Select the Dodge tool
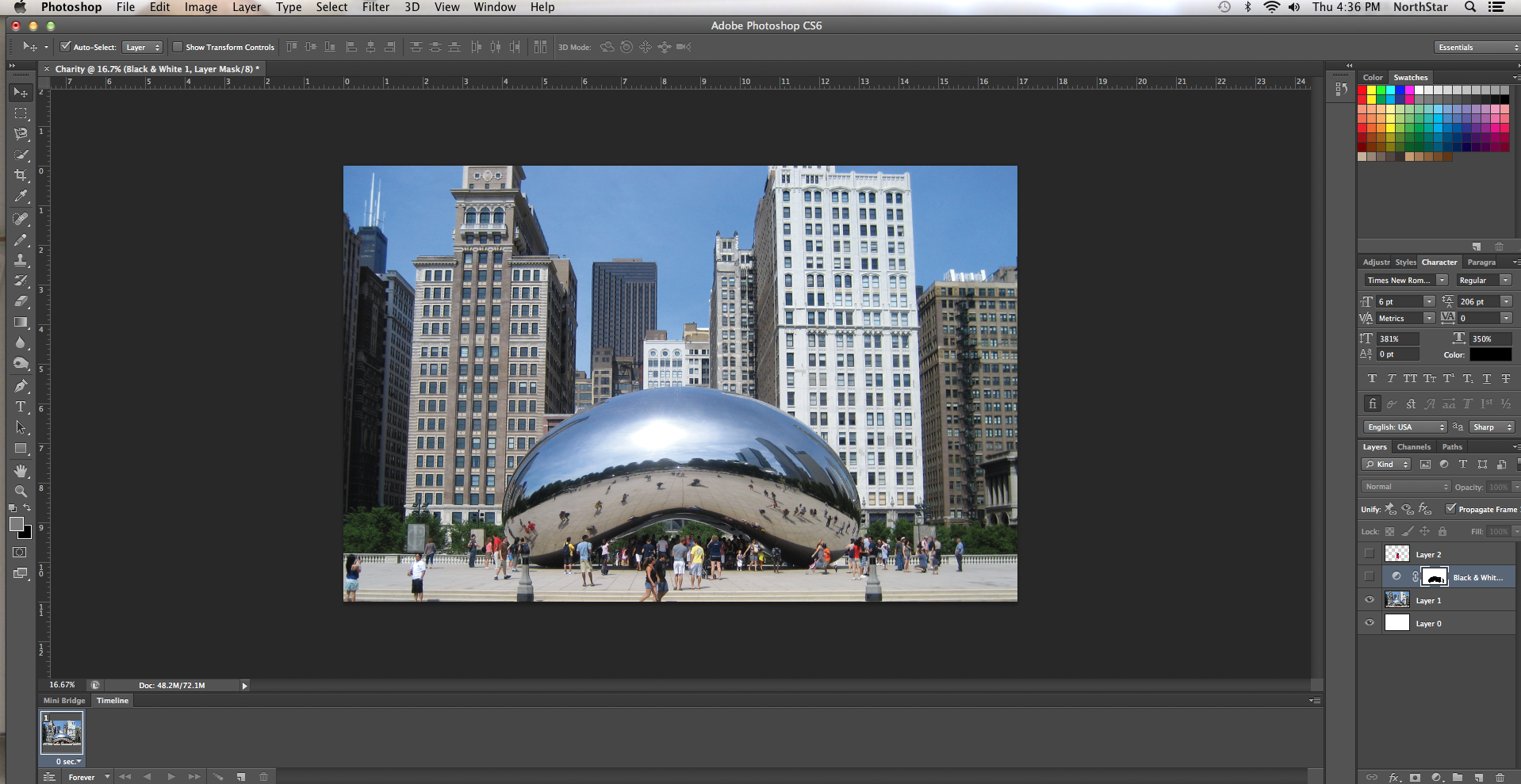 click(21, 363)
